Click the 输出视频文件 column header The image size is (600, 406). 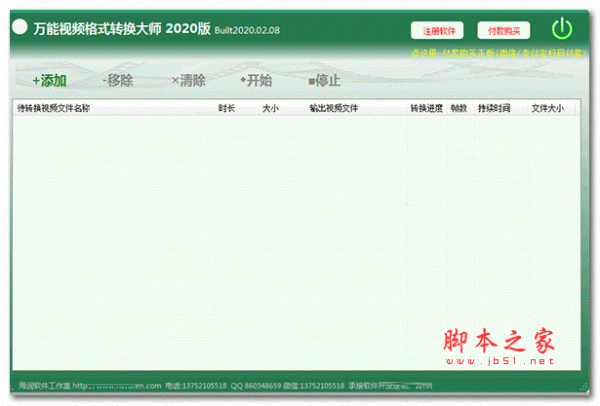pos(334,108)
